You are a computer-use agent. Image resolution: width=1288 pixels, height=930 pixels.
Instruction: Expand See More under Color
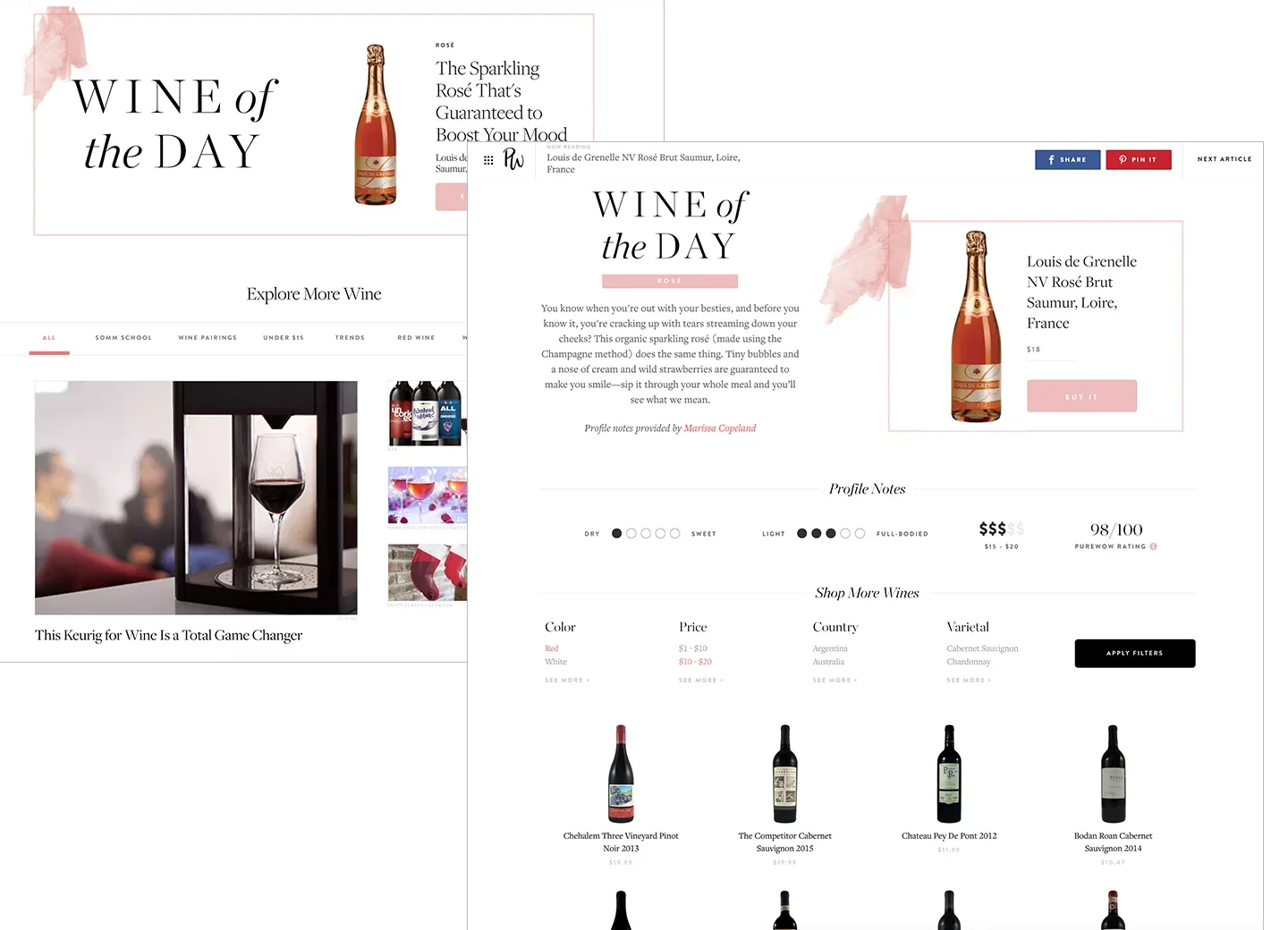point(566,681)
